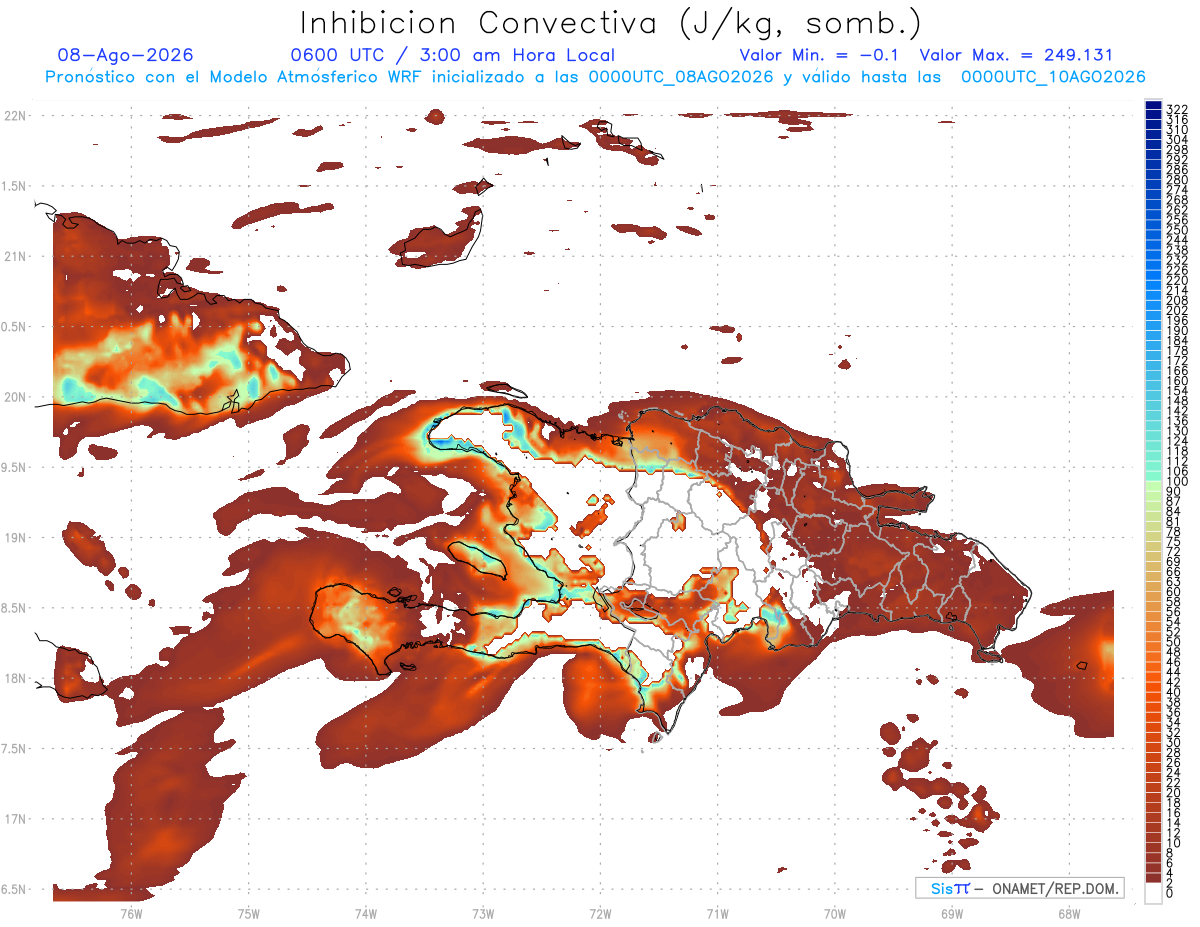Click the color bar value 250
This screenshot has width=1200, height=927.
pos(1176,230)
